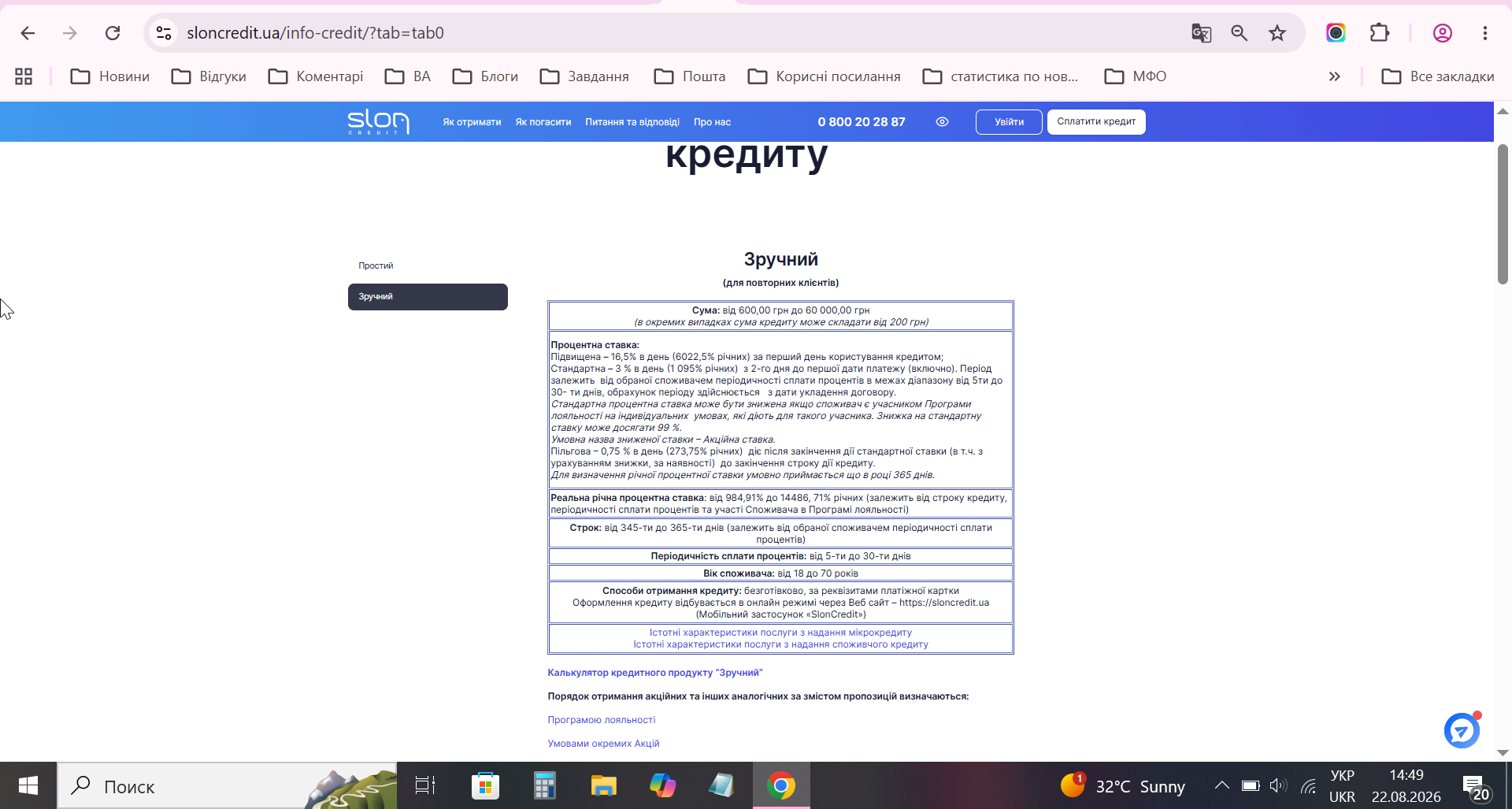The width and height of the screenshot is (1512, 809).
Task: Go back to the previous page
Action: [x=28, y=33]
